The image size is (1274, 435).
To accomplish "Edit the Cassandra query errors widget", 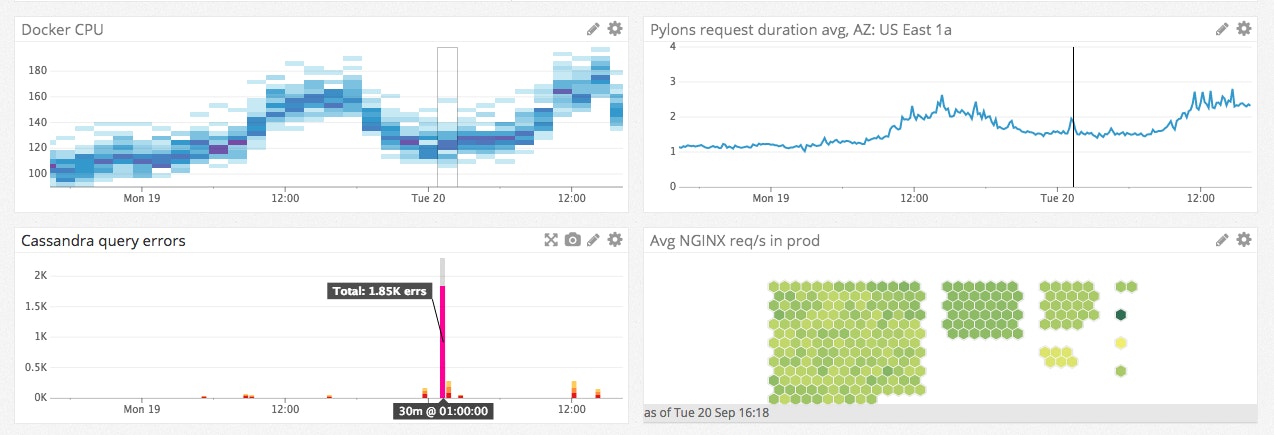I will coord(594,240).
